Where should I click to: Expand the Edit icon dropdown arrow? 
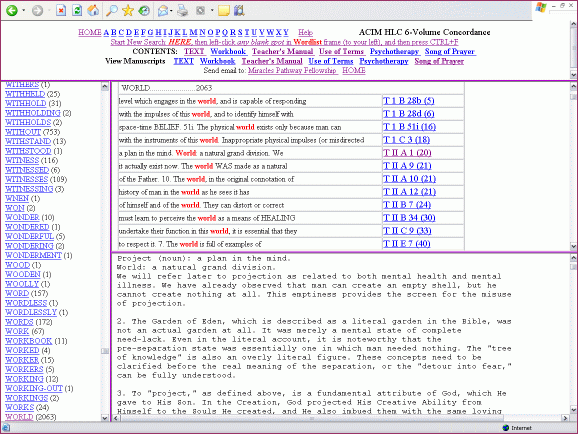[x=212, y=11]
